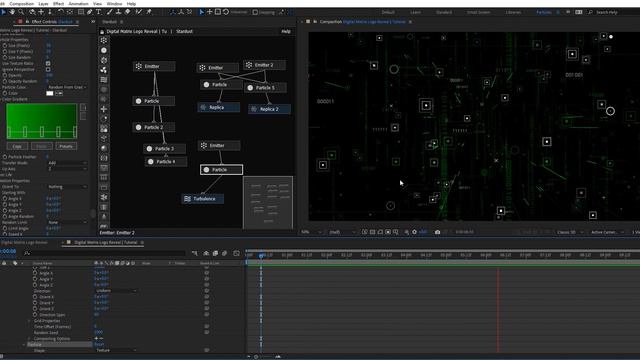This screenshot has width=640, height=360.
Task: Toggle the shy layers icon in timeline
Action: tap(206, 253)
